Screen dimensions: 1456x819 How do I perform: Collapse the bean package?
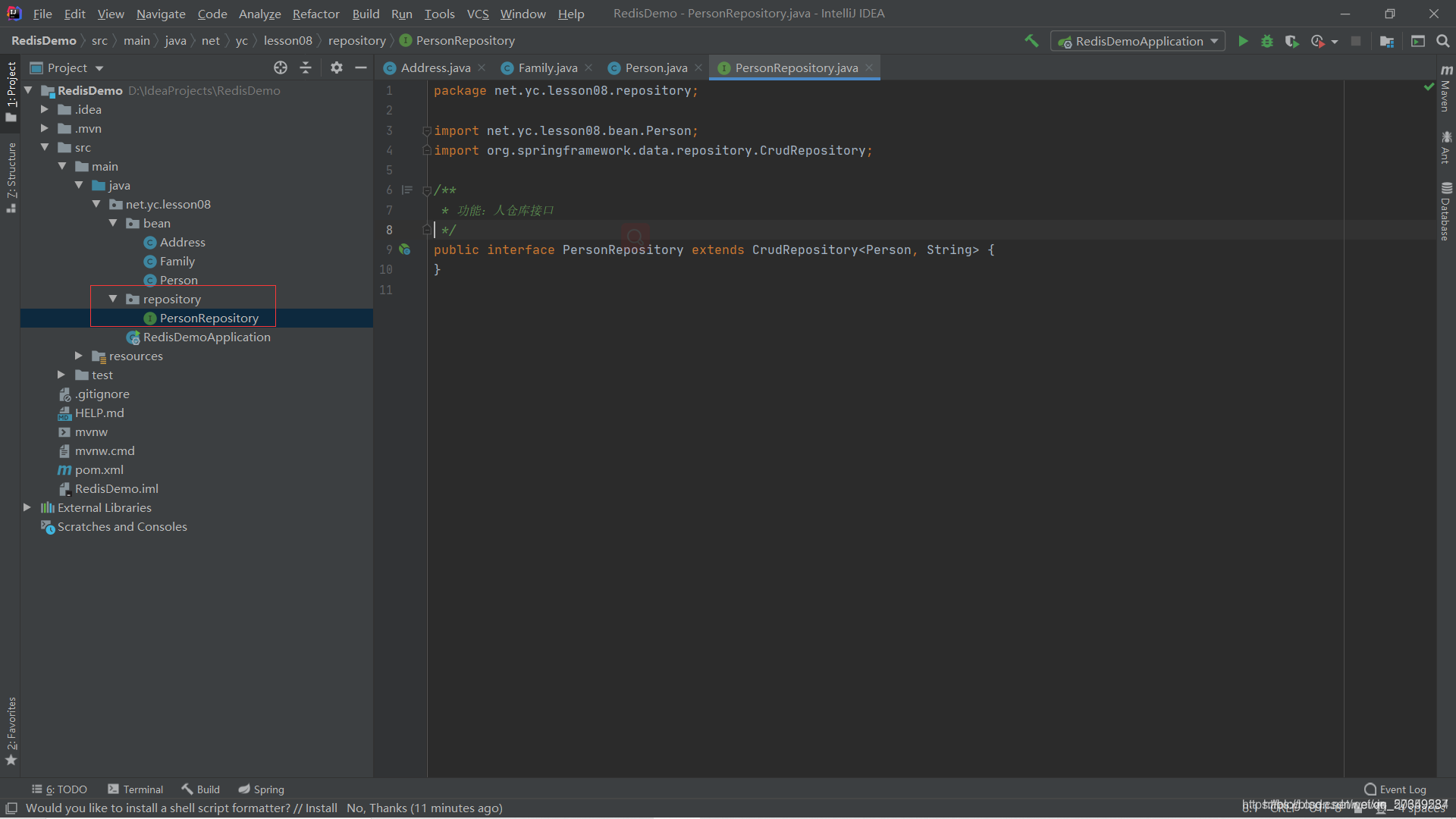point(113,223)
